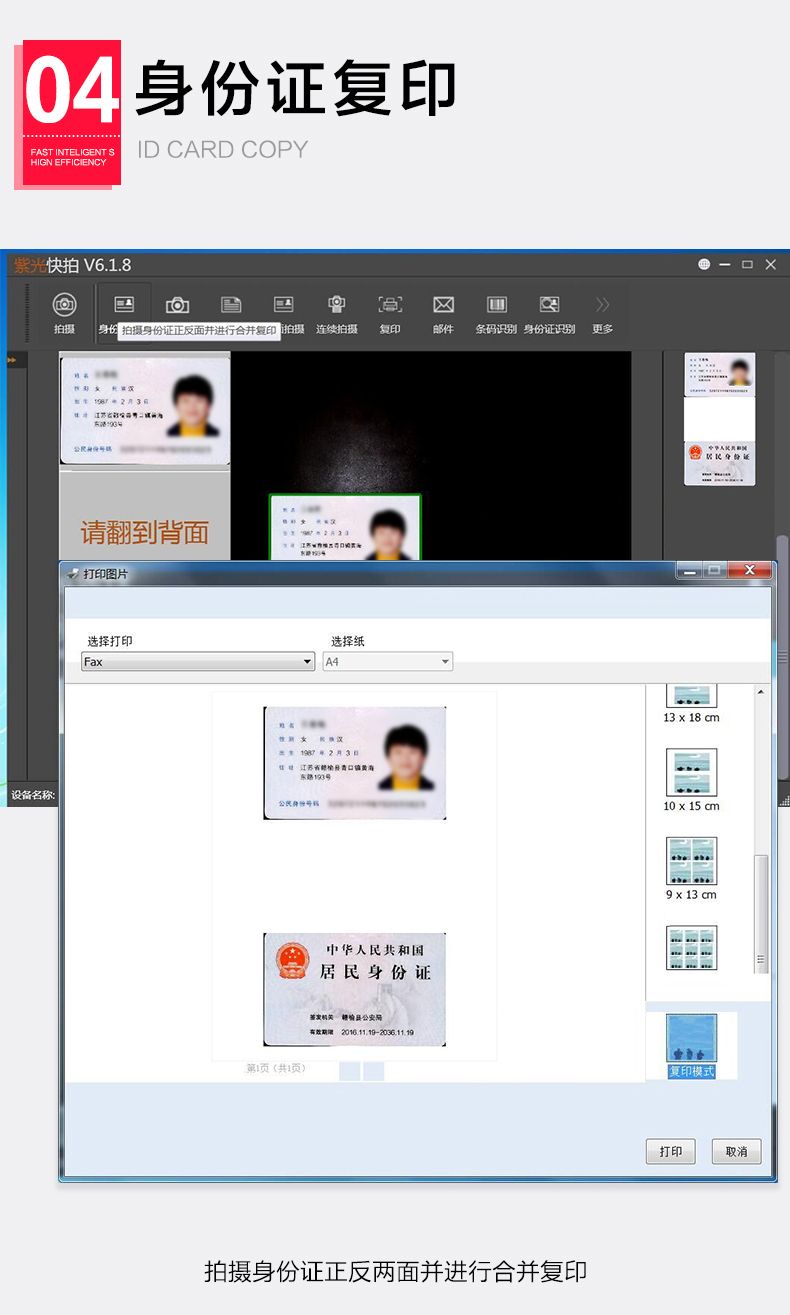The height and width of the screenshot is (1315, 790).
Task: Expand the left side panel double arrow
Action: click(x=12, y=360)
